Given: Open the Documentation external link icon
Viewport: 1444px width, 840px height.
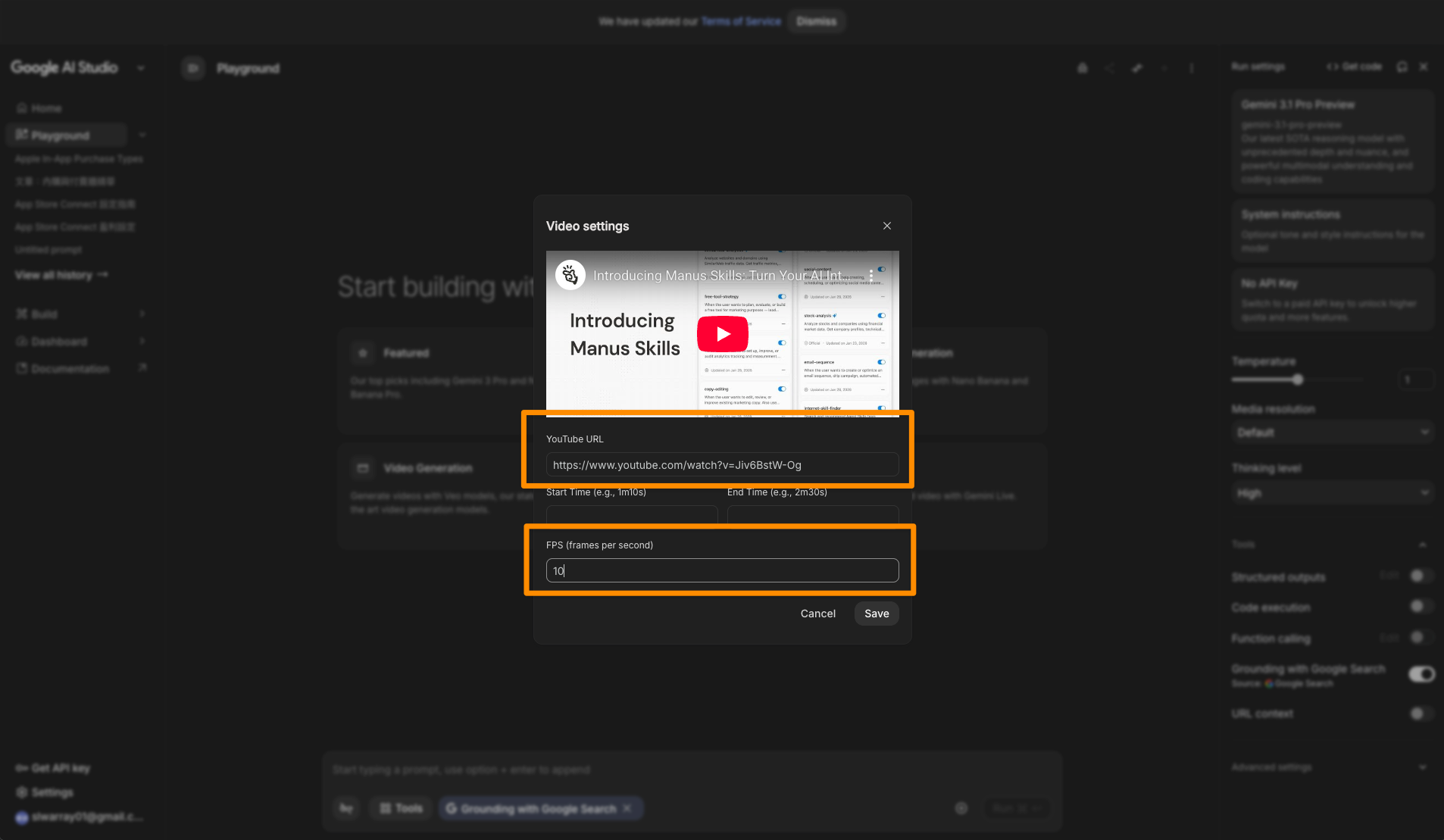Looking at the screenshot, I should tap(142, 368).
